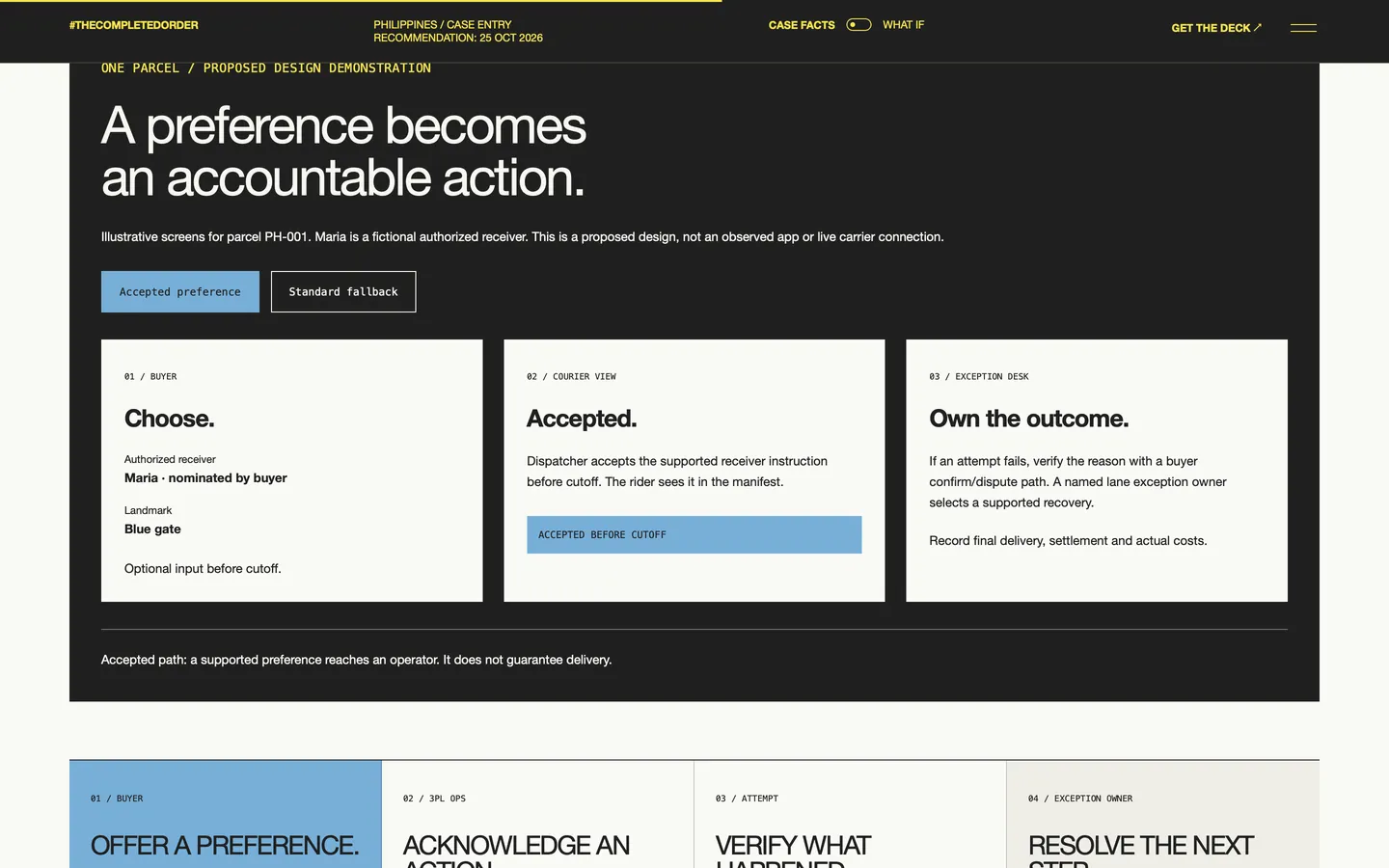Click the 'VERIFY WHAT' step heading
1389x868 pixels.
[x=793, y=846]
